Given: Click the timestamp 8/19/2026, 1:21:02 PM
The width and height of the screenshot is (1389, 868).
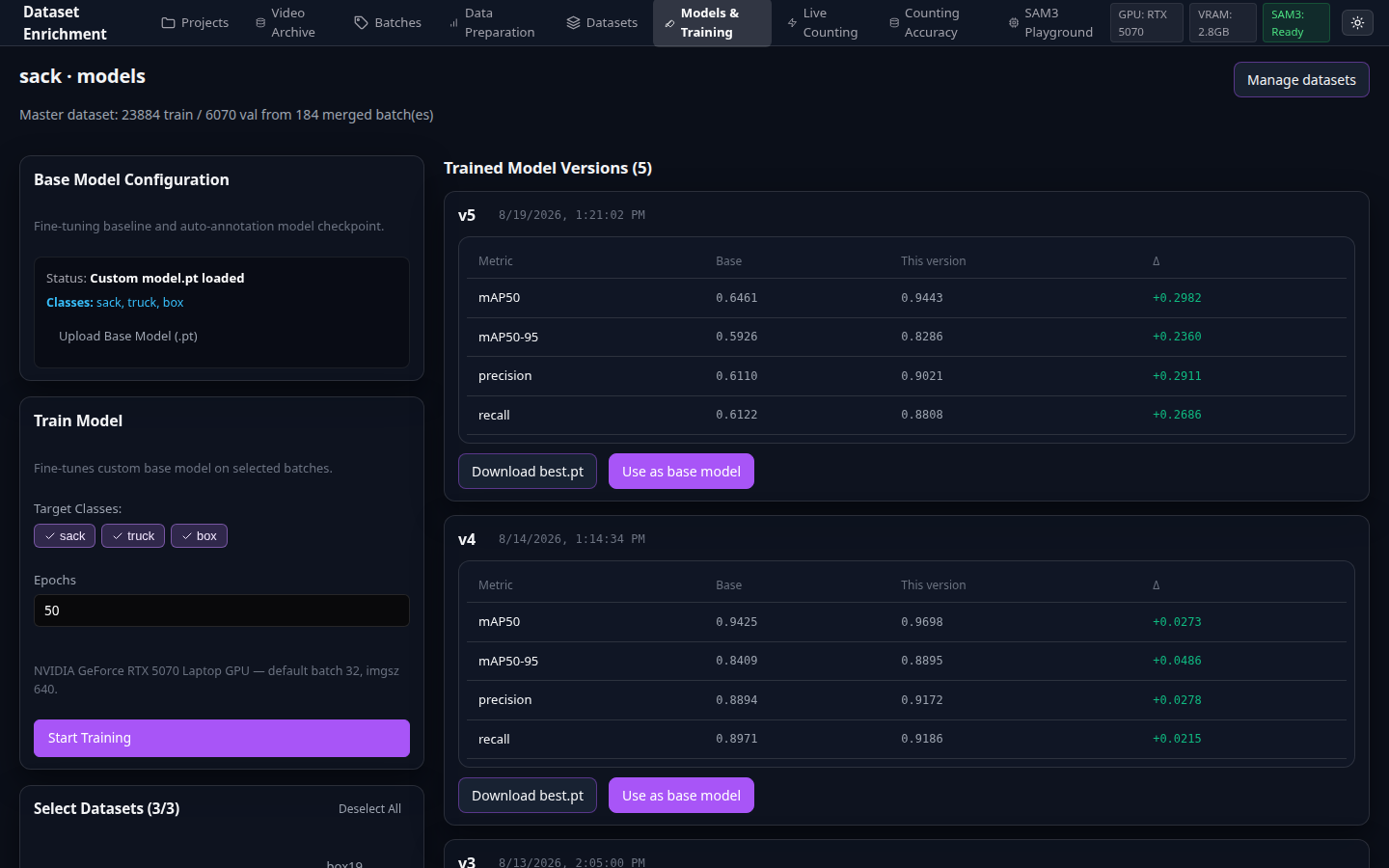Looking at the screenshot, I should [x=572, y=215].
